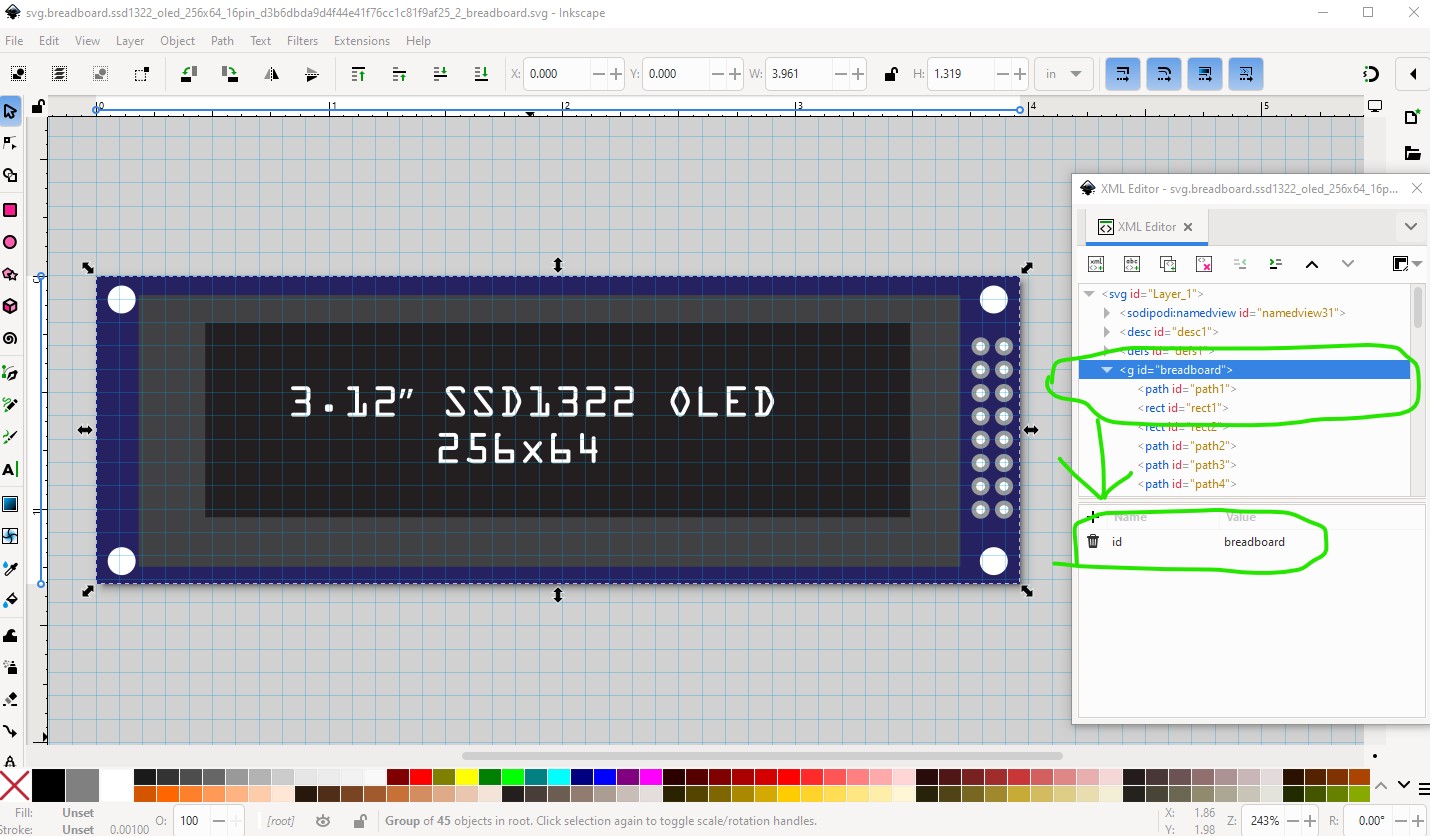The height and width of the screenshot is (836, 1430).
Task: Open the File menu
Action: click(14, 41)
